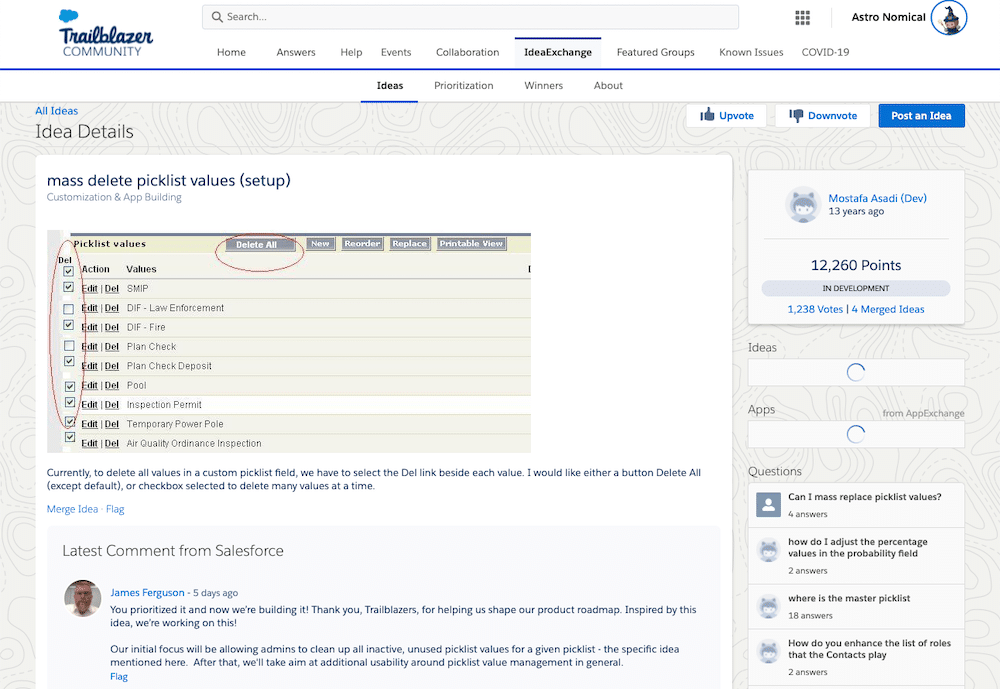Open the Events nav item
The width and height of the screenshot is (1000, 689).
click(396, 52)
